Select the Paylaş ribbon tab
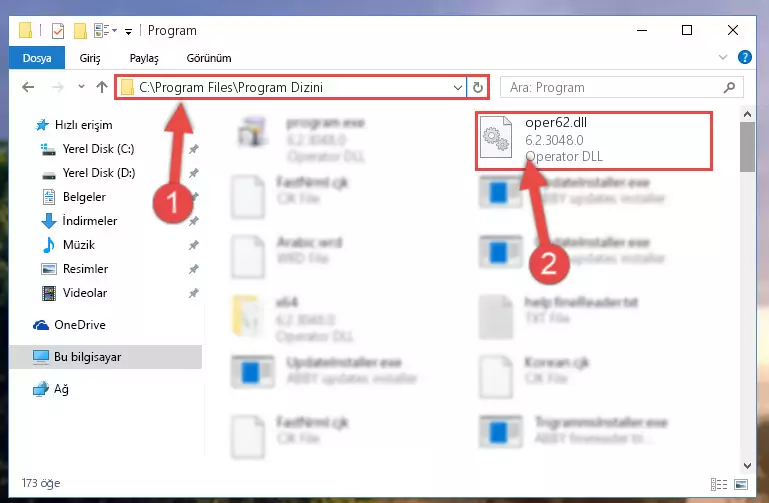769x503 pixels. click(x=144, y=58)
